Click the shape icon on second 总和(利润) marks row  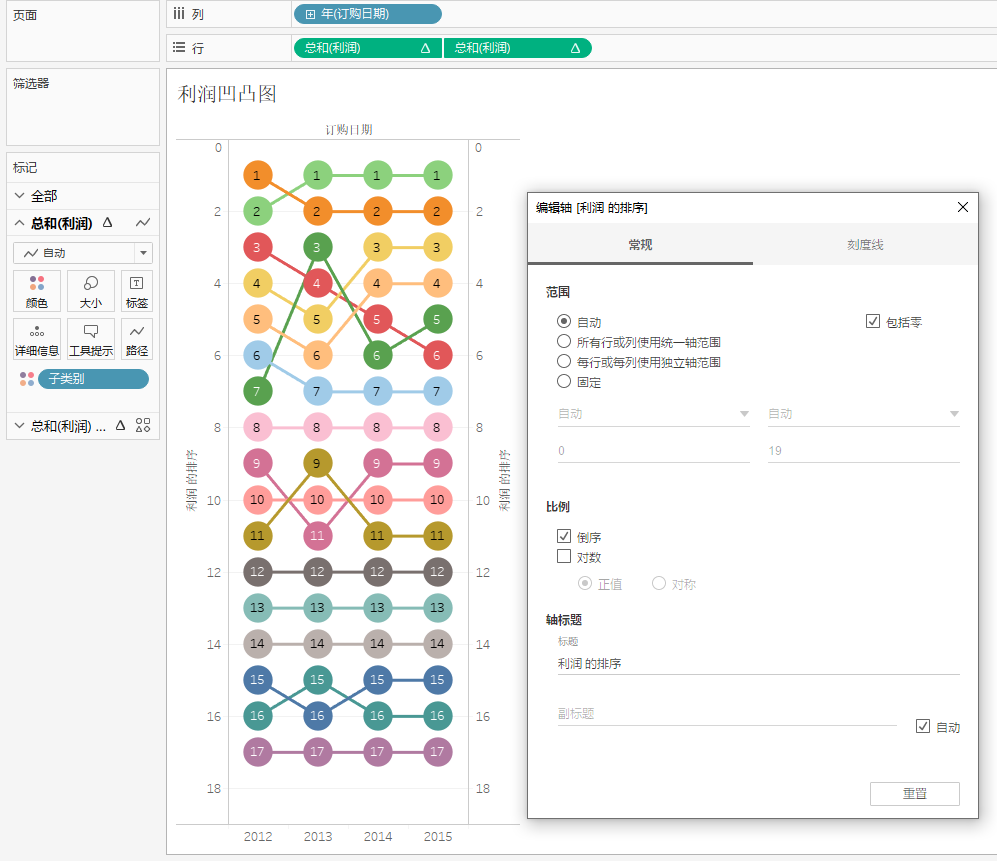143,425
